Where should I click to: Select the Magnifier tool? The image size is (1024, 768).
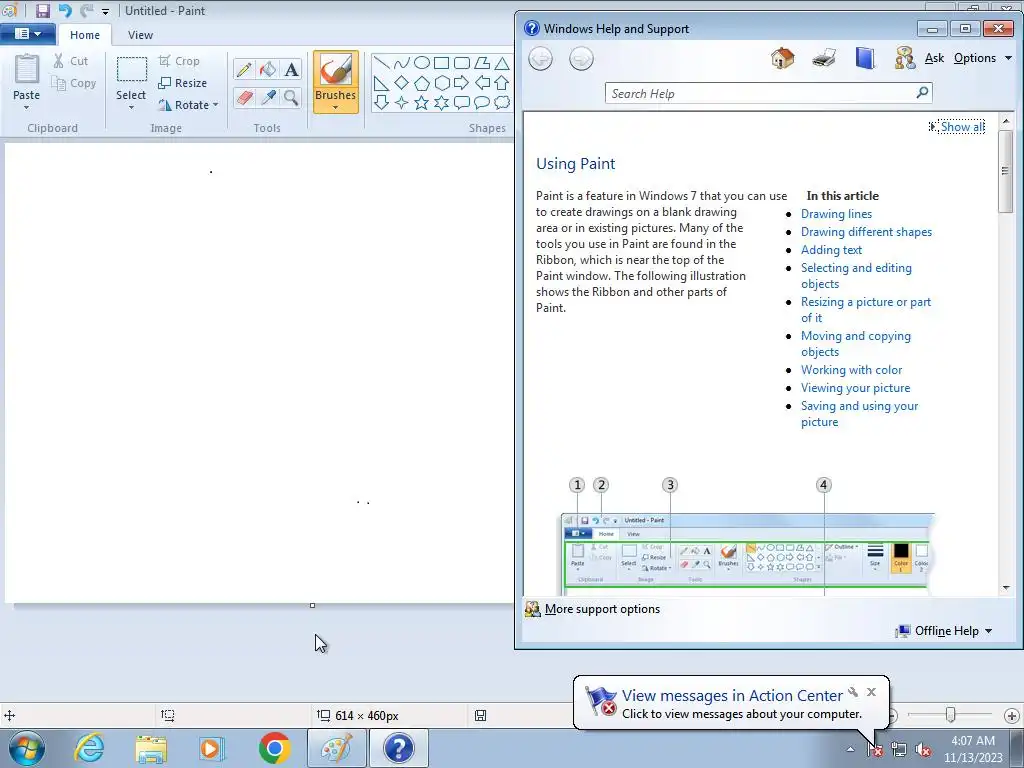click(291, 98)
